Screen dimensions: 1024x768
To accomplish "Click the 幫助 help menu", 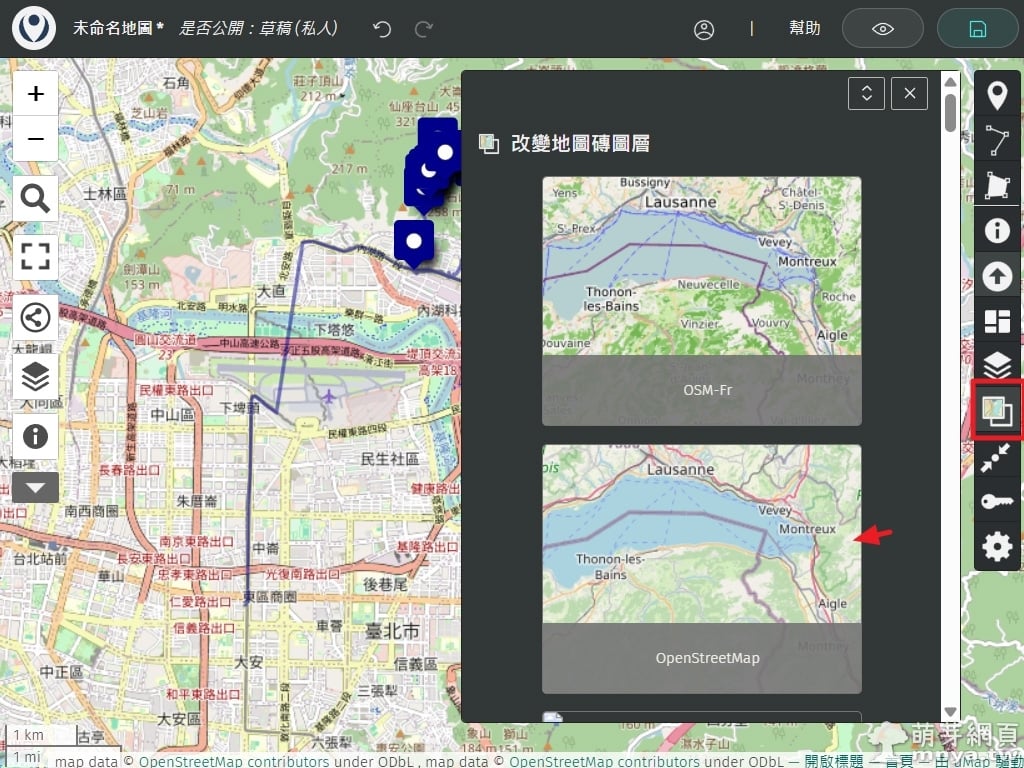I will coord(805,29).
